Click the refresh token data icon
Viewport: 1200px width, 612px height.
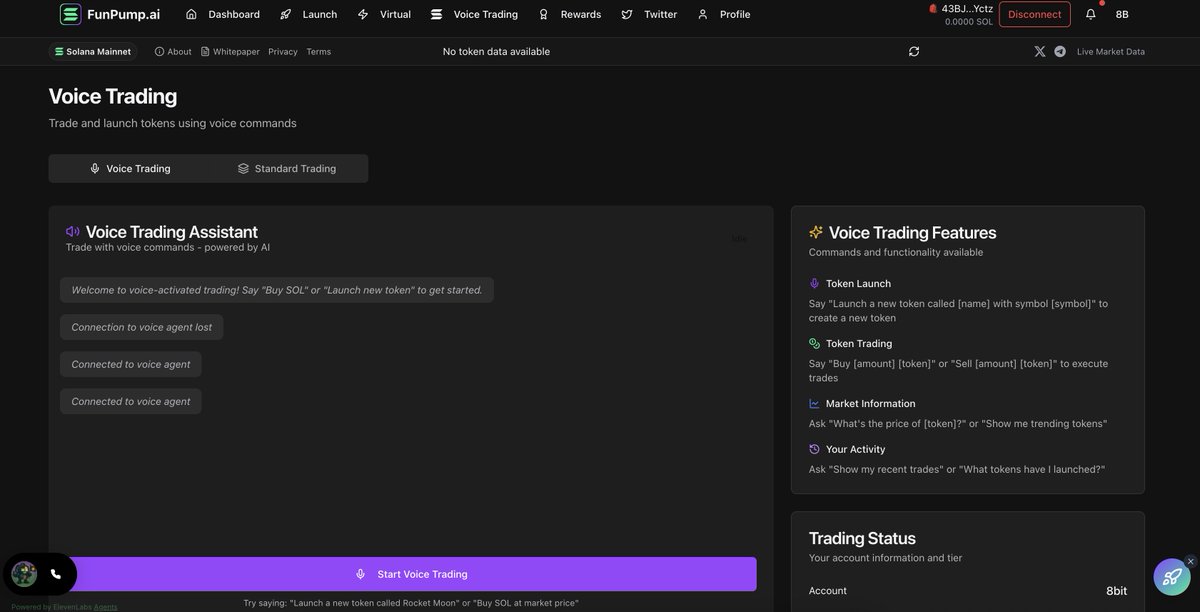pyautogui.click(x=914, y=51)
